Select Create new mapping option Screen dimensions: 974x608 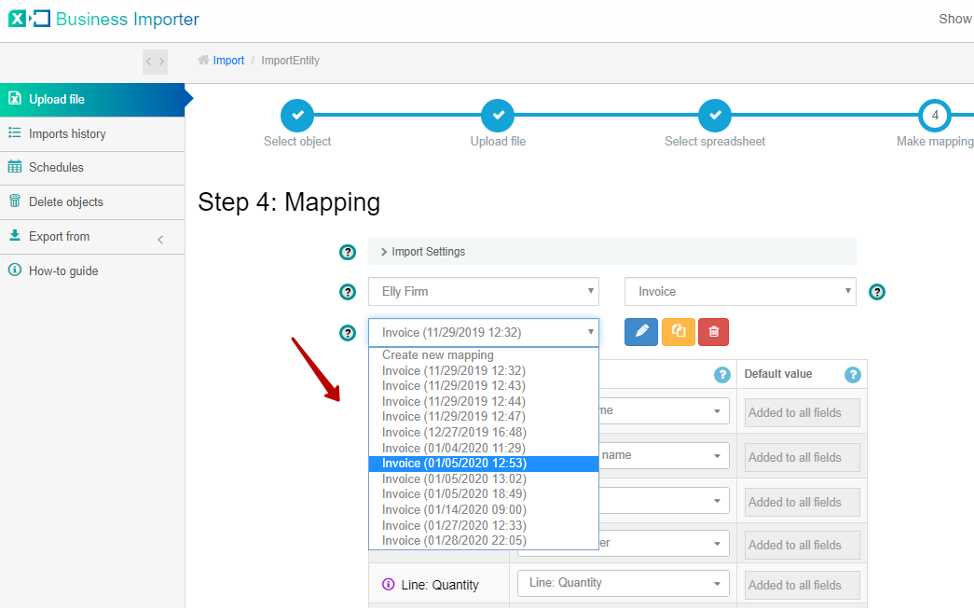pyautogui.click(x=483, y=355)
